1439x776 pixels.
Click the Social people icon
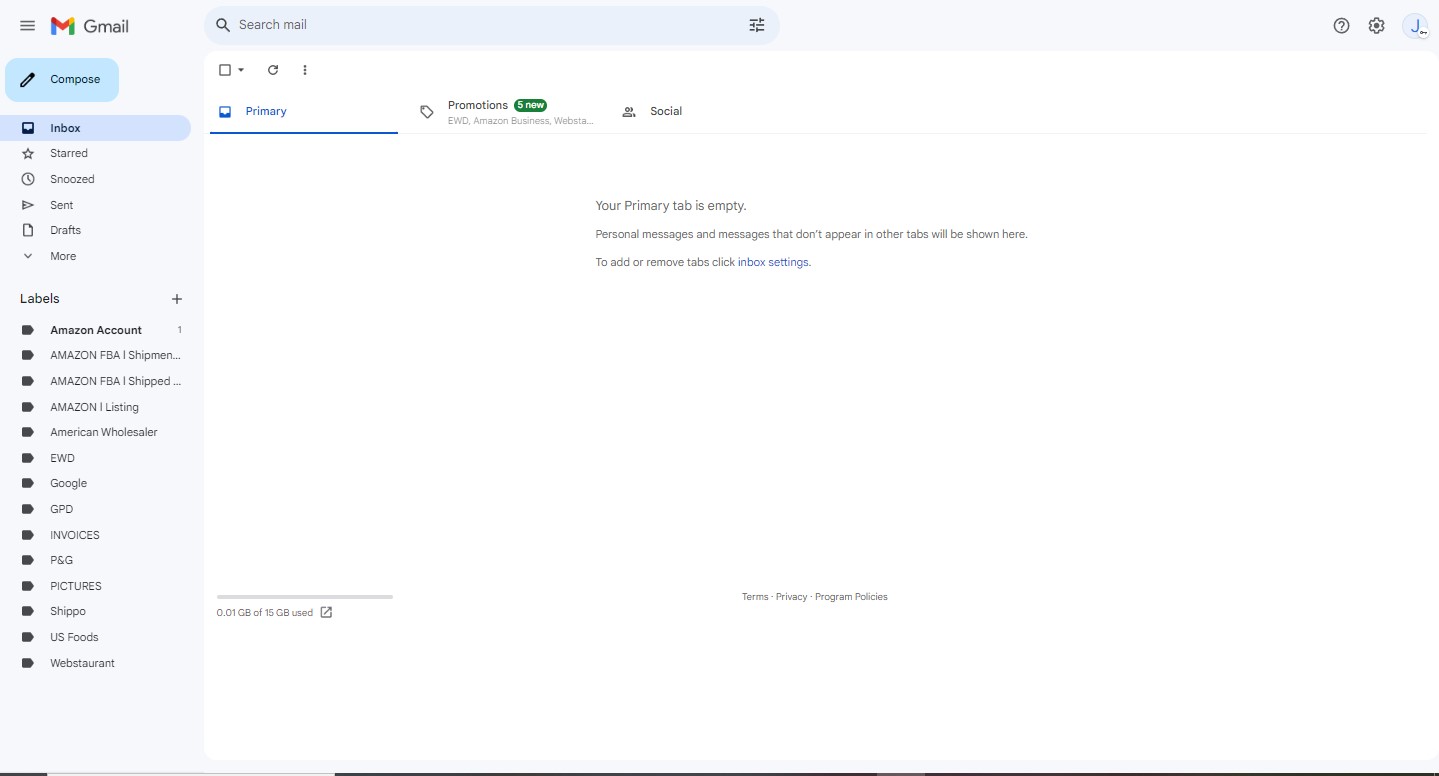[x=629, y=112]
